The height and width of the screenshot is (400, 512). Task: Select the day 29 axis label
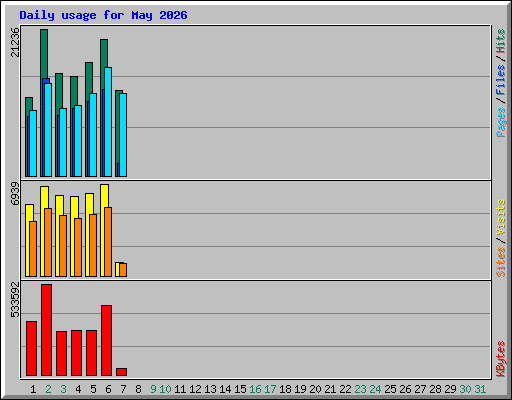click(450, 389)
